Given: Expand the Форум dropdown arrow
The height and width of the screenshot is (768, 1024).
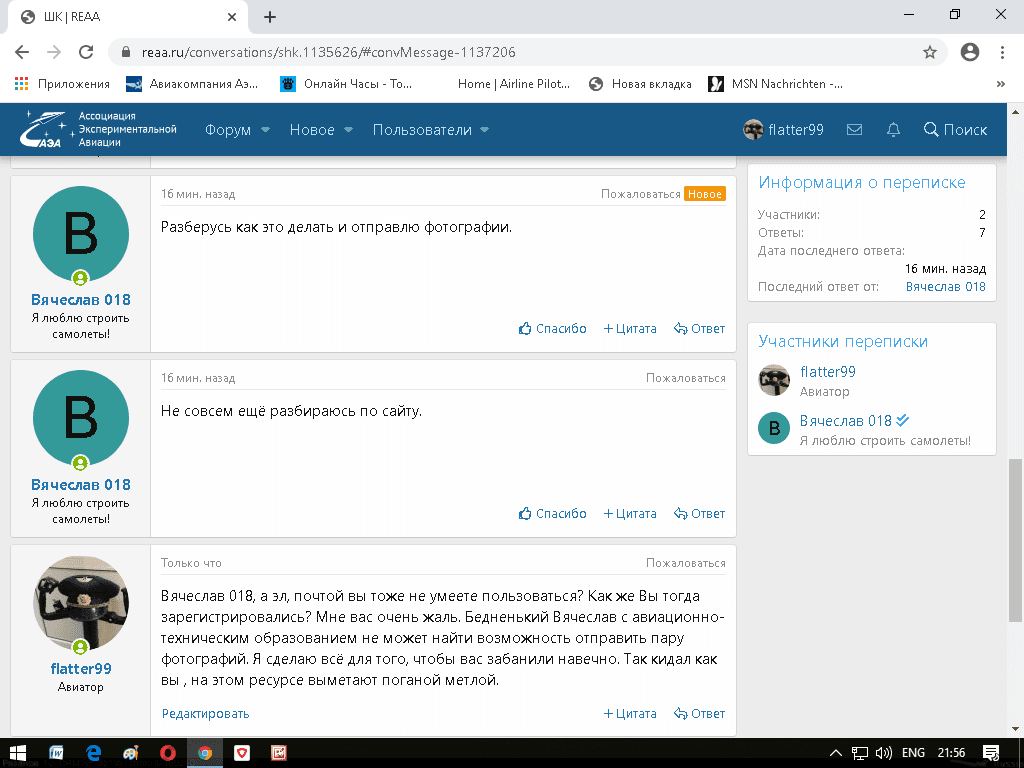Looking at the screenshot, I should [265, 130].
